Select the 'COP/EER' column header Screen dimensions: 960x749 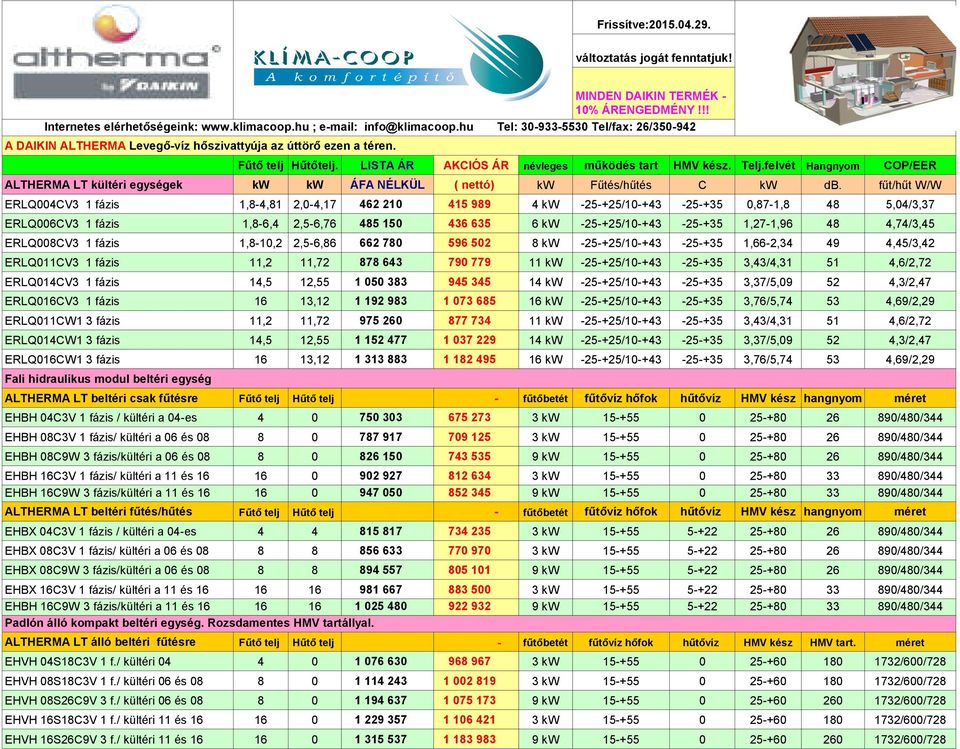click(x=909, y=165)
